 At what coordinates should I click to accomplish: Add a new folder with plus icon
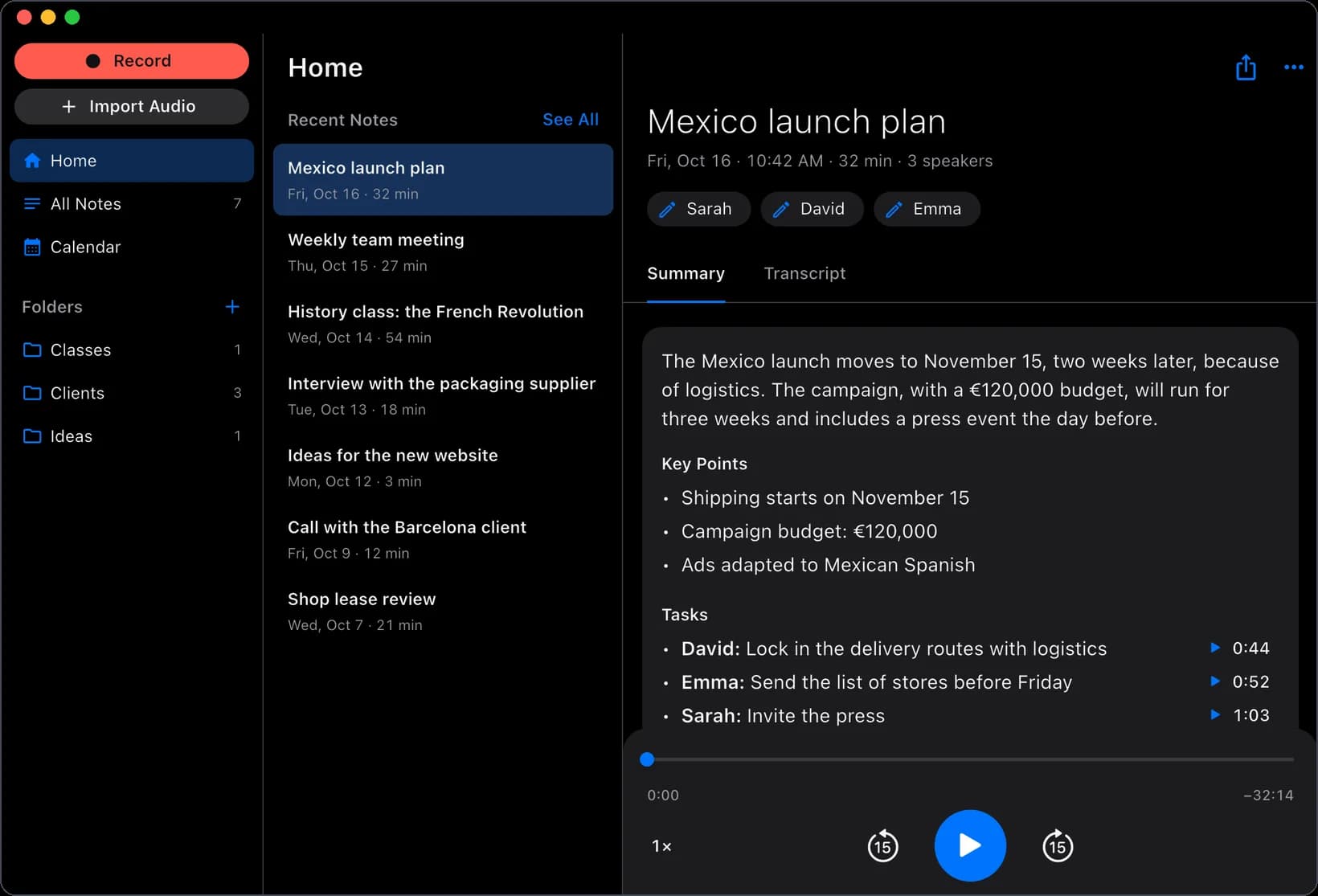click(x=232, y=307)
